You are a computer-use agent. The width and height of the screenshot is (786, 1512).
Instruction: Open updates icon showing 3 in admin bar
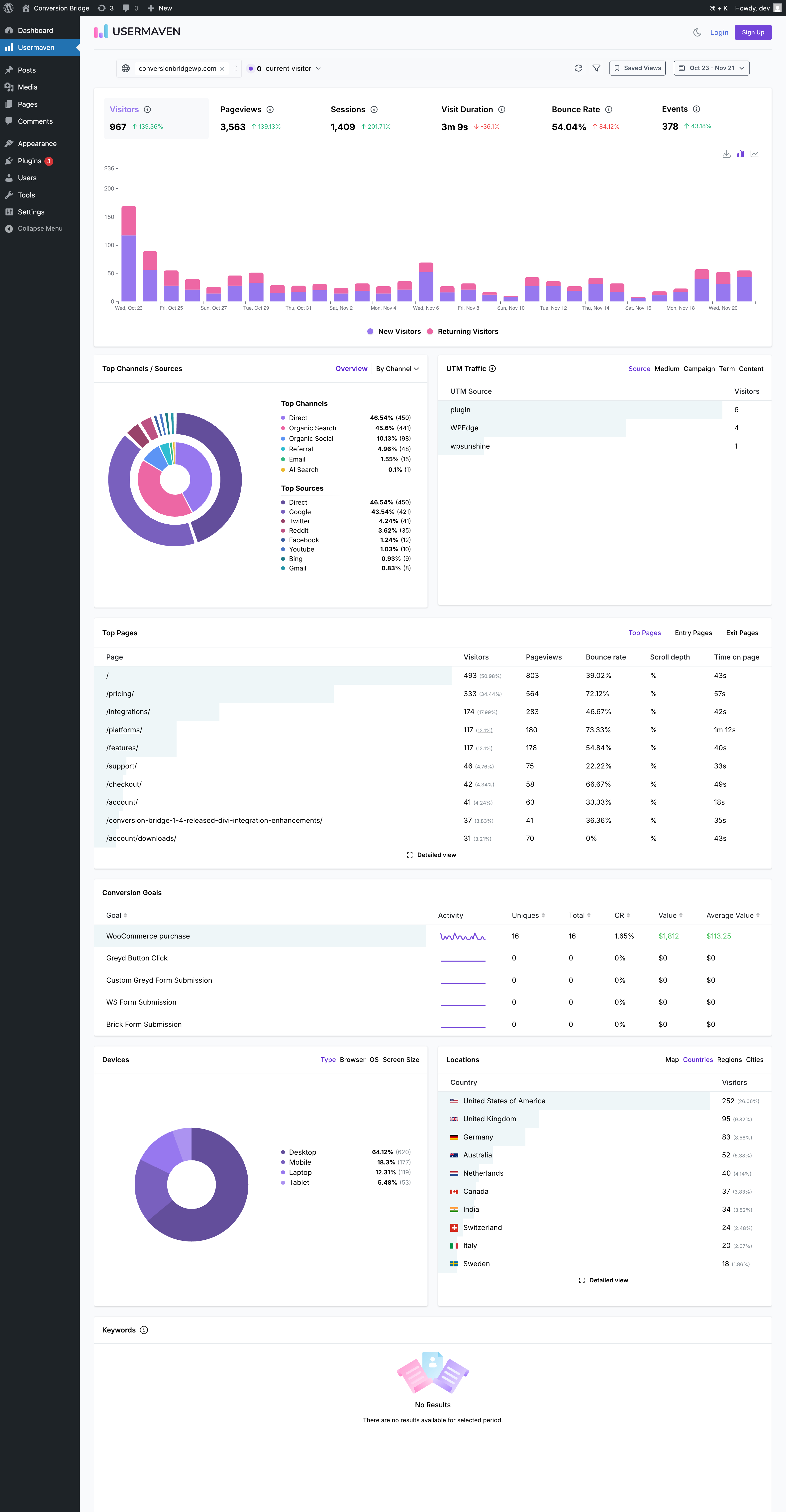click(x=106, y=8)
